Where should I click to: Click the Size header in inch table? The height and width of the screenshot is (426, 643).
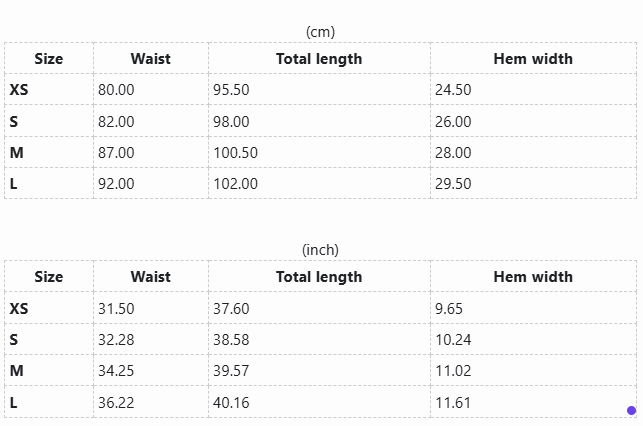(49, 277)
